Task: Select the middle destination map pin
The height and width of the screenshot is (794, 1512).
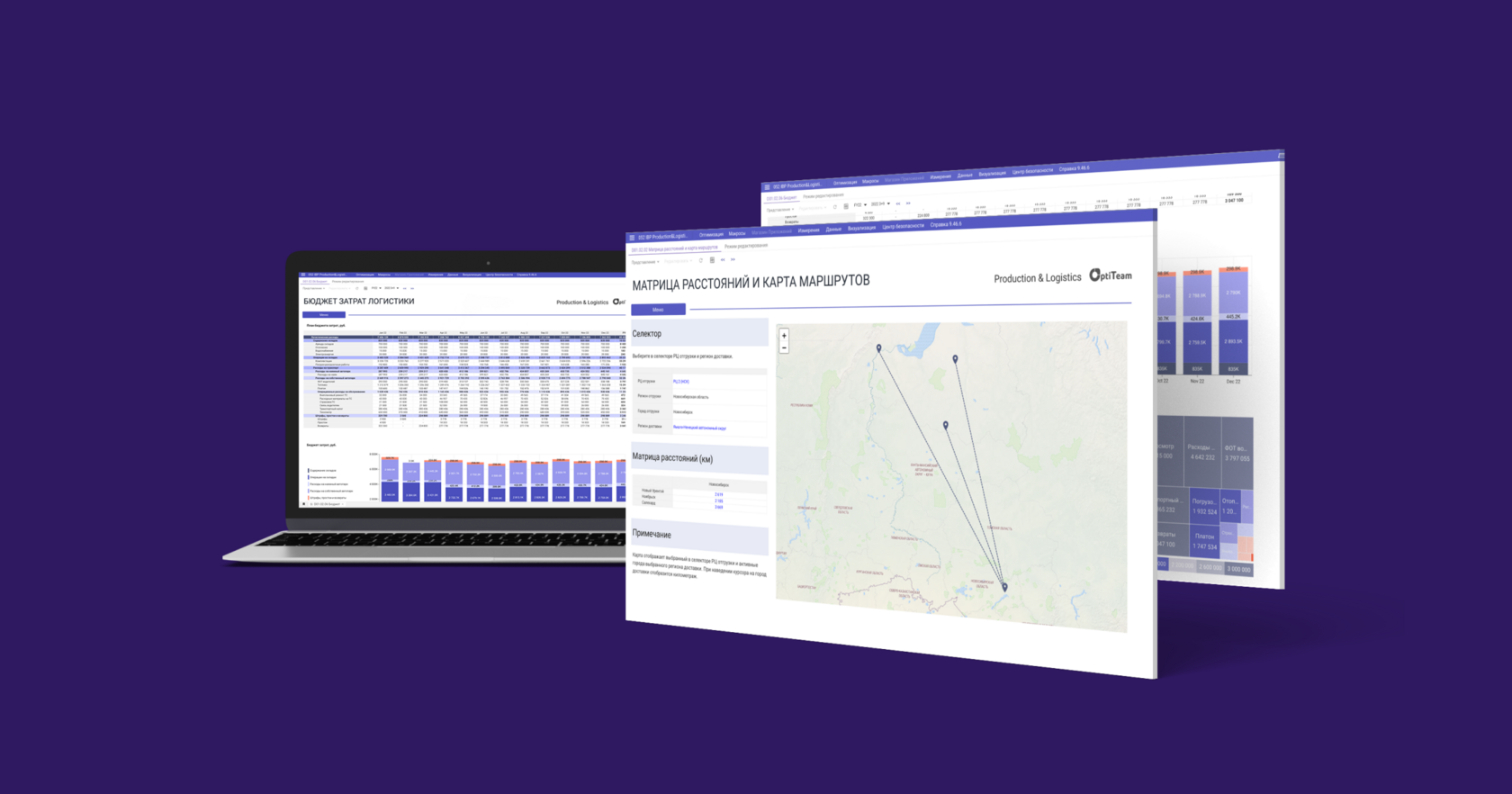Action: (946, 424)
